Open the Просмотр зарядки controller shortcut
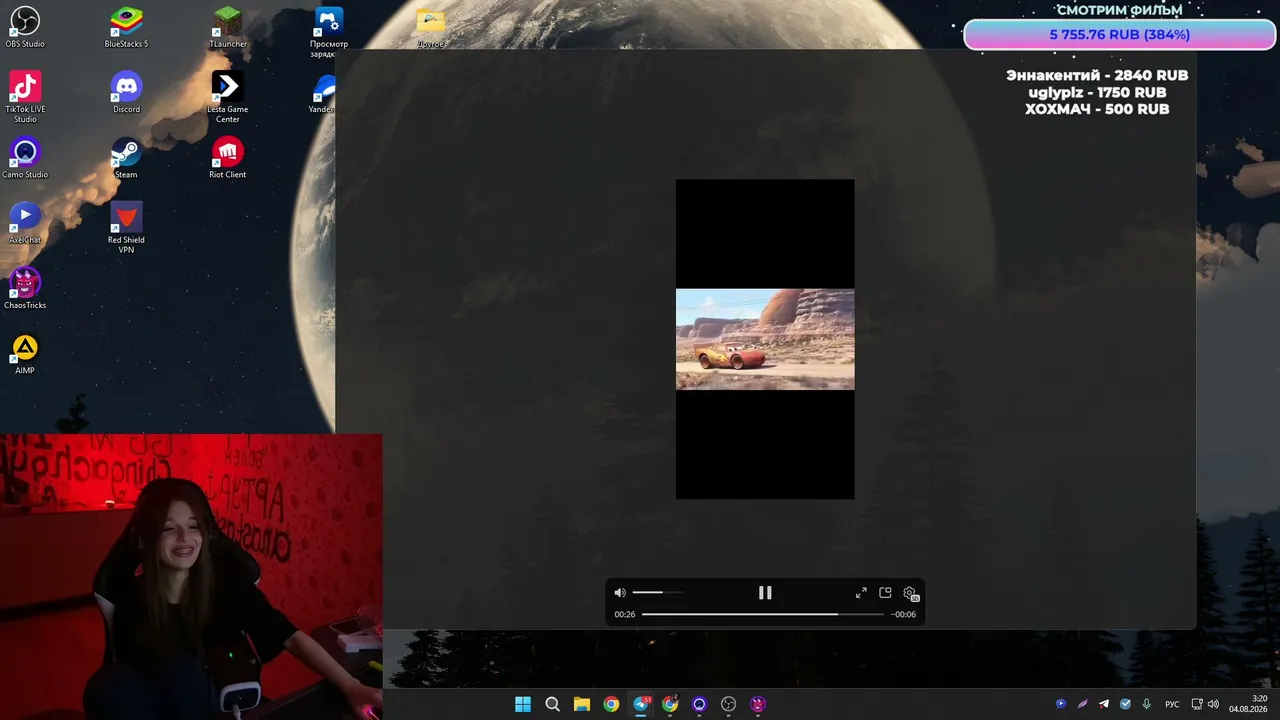Image resolution: width=1280 pixels, height=720 pixels. (x=329, y=33)
